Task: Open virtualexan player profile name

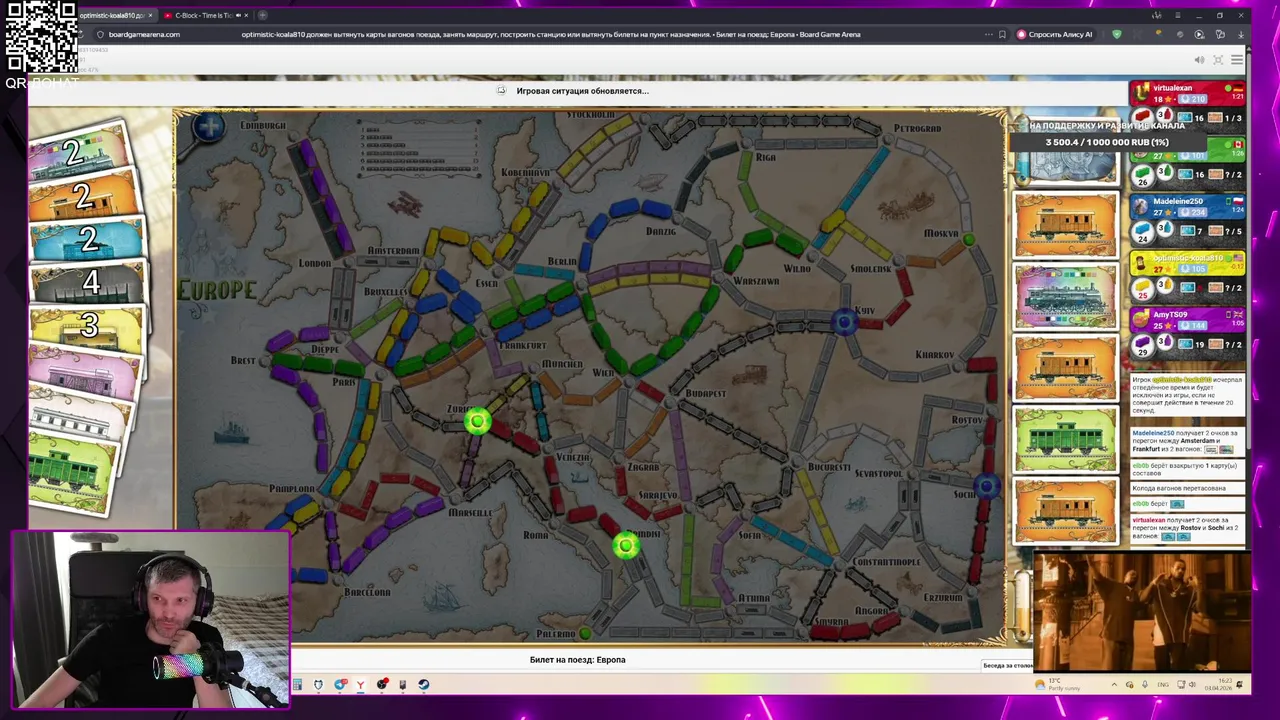Action: pyautogui.click(x=1172, y=88)
